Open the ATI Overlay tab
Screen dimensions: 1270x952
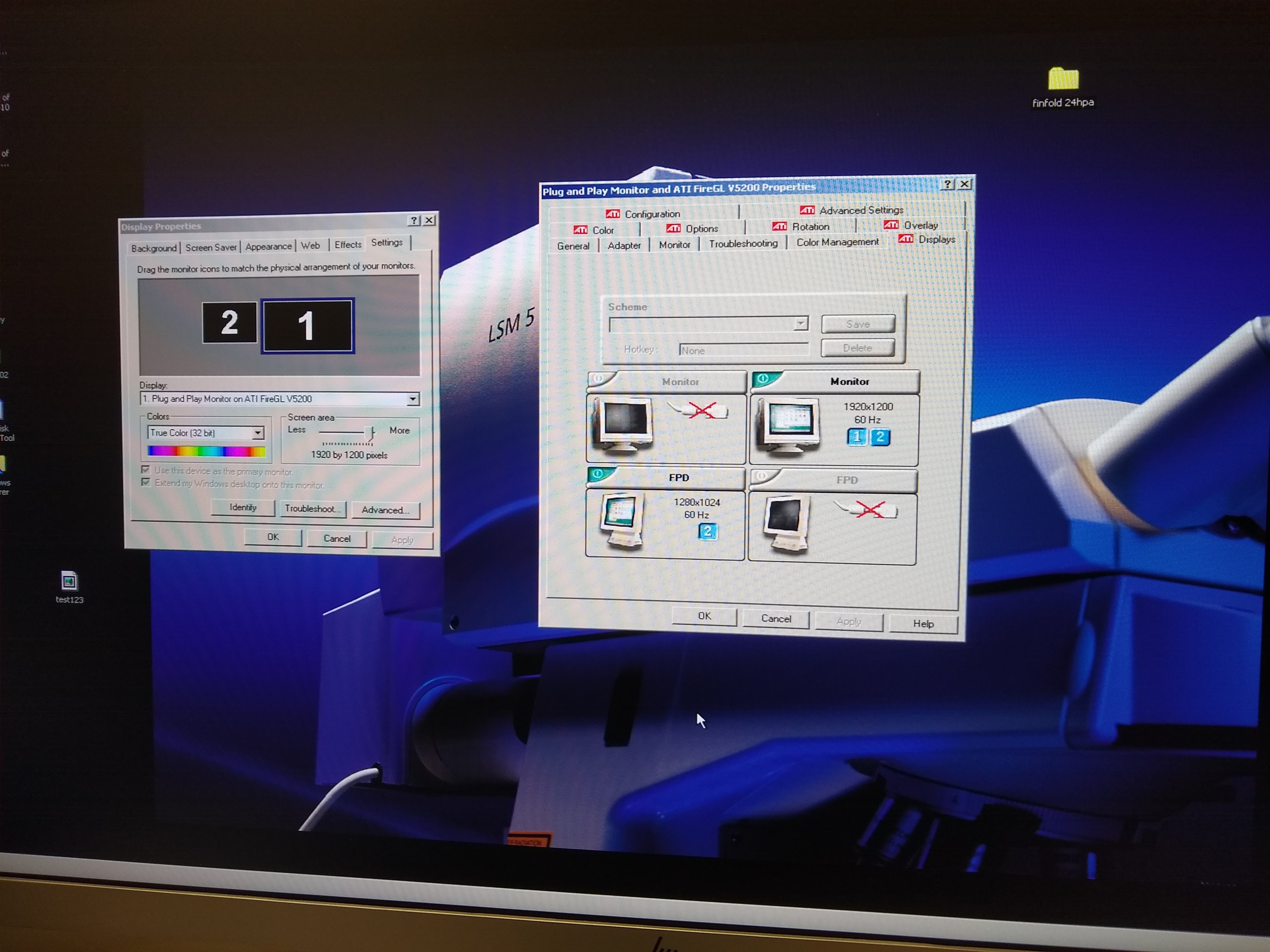pyautogui.click(x=911, y=225)
